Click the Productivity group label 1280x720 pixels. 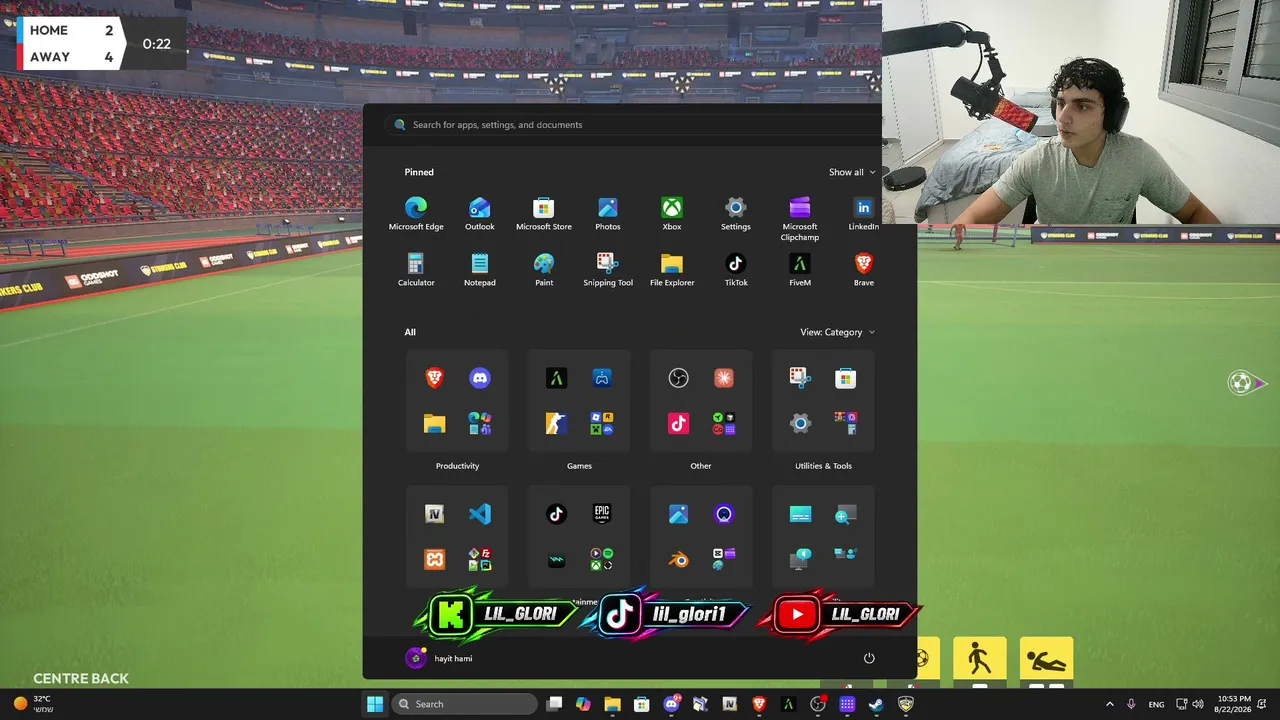[x=458, y=466]
